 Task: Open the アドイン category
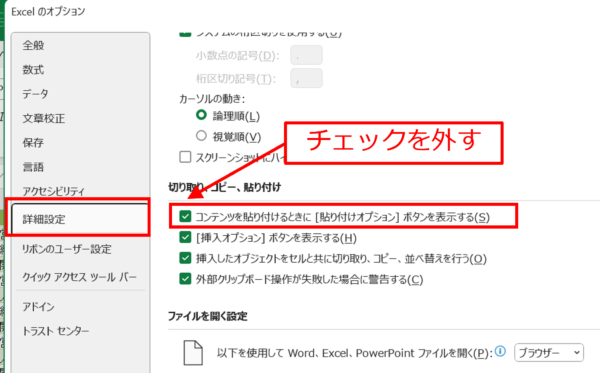38,306
